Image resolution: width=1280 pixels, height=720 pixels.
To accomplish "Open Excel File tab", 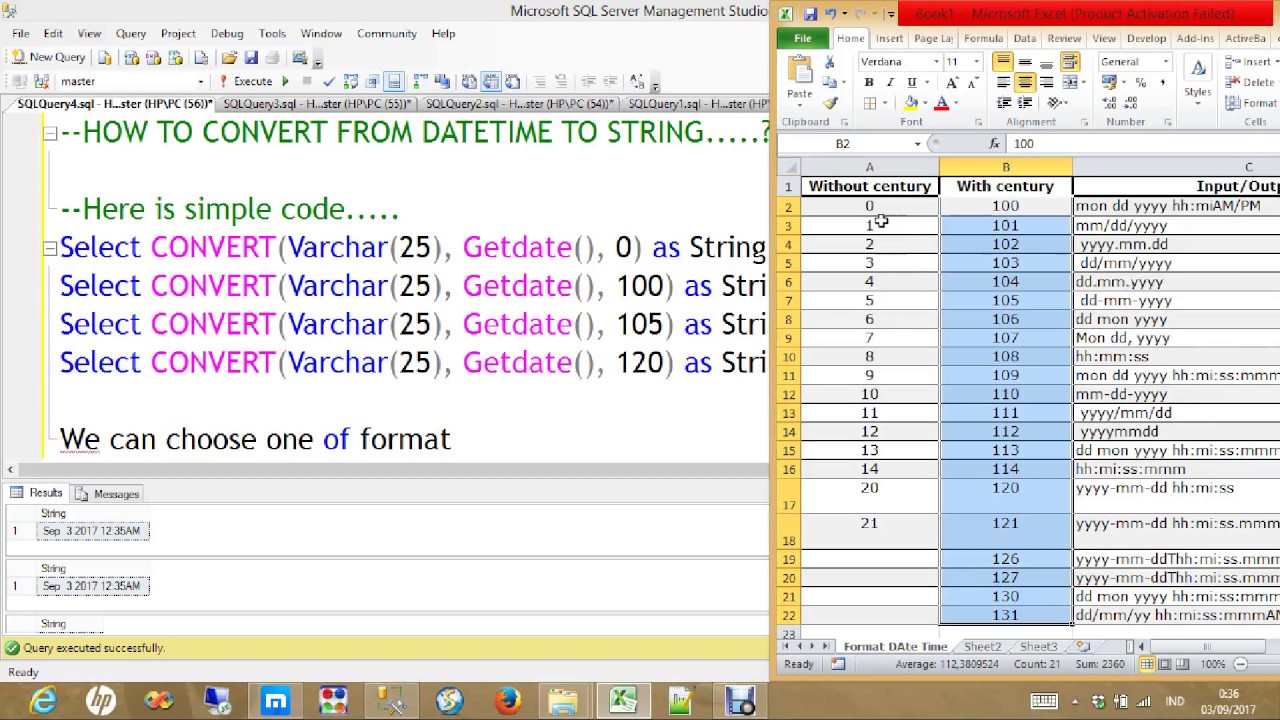I will [x=802, y=38].
